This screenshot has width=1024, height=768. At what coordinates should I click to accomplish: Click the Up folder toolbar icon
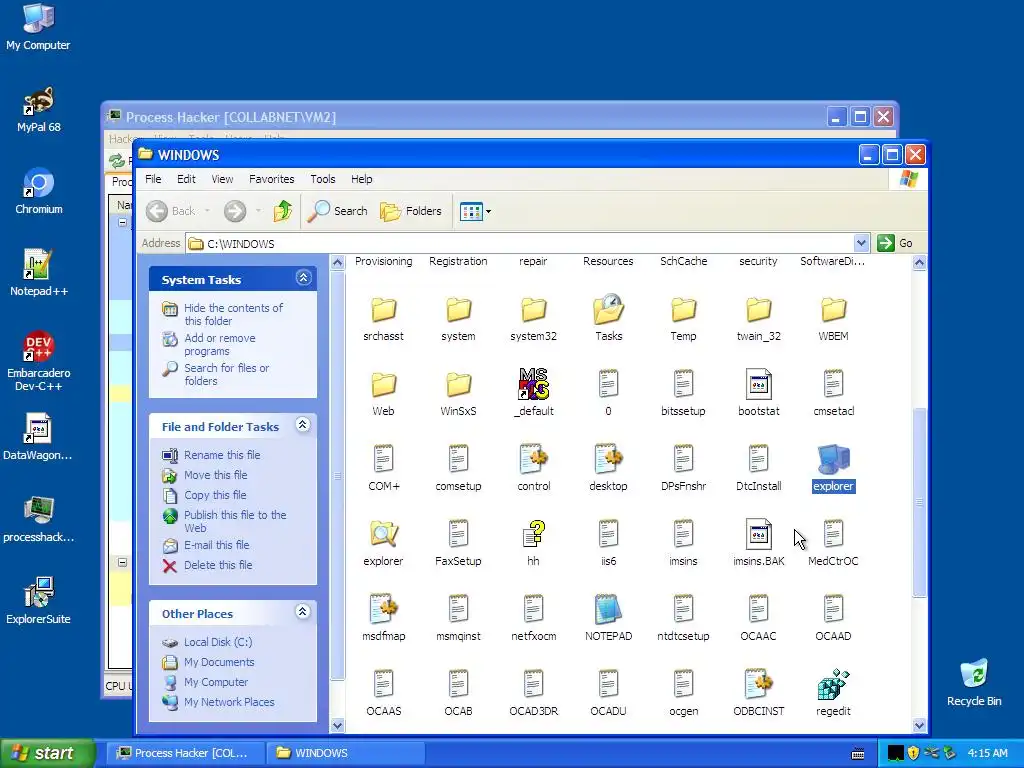pyautogui.click(x=282, y=211)
